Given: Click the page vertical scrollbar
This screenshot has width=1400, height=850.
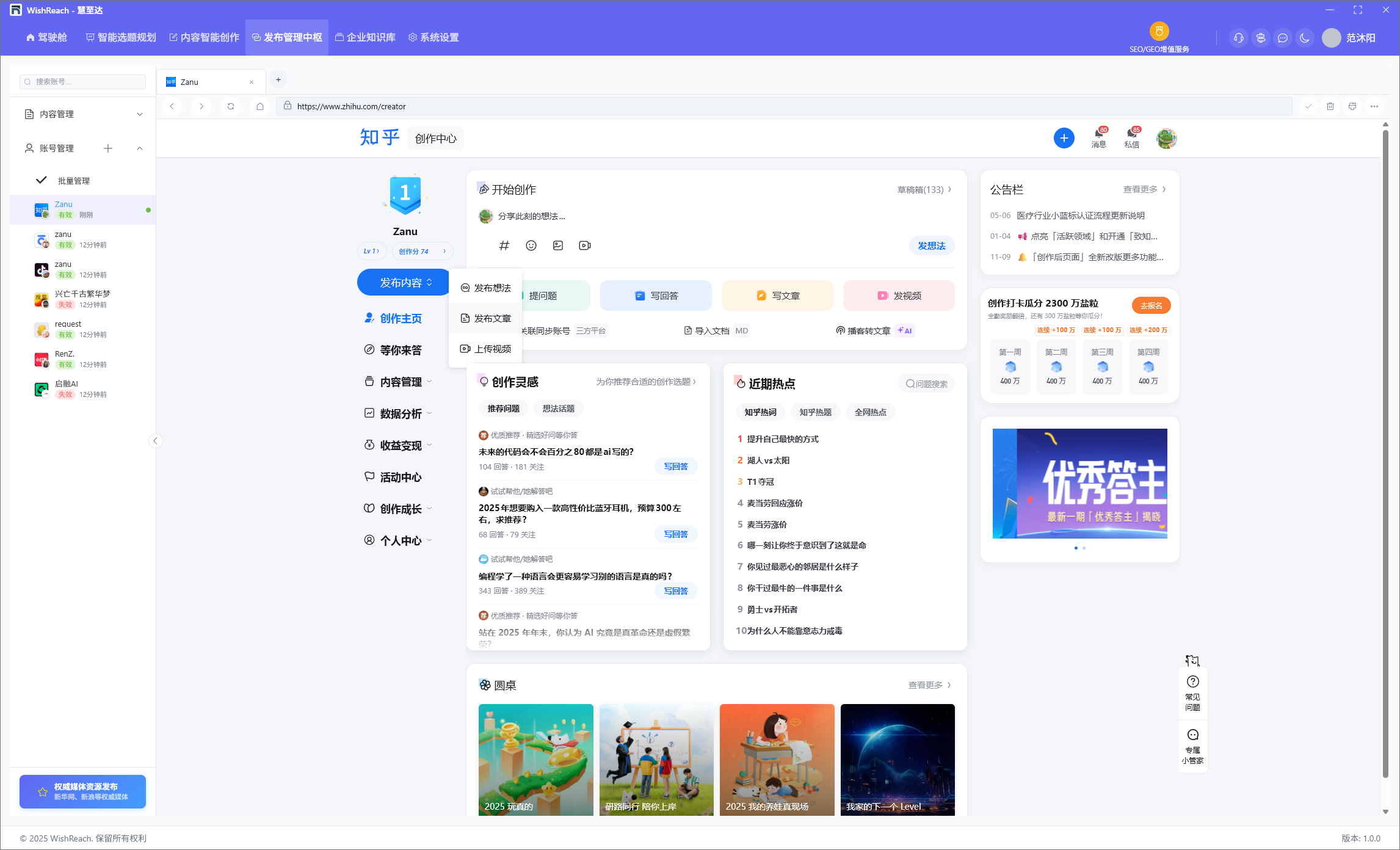Looking at the screenshot, I should click(1385, 452).
